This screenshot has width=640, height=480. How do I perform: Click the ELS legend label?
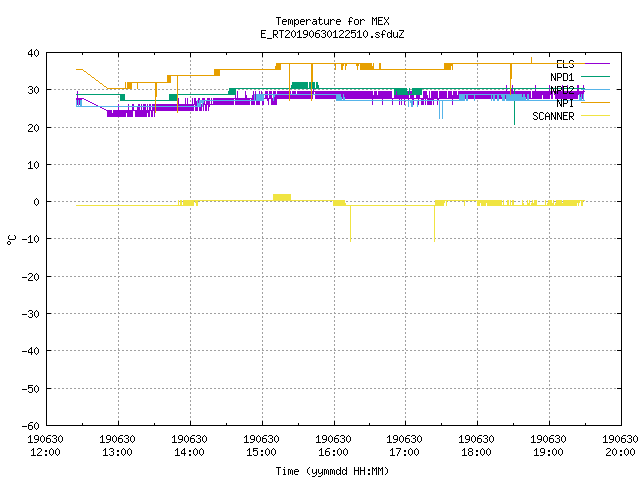pos(565,64)
